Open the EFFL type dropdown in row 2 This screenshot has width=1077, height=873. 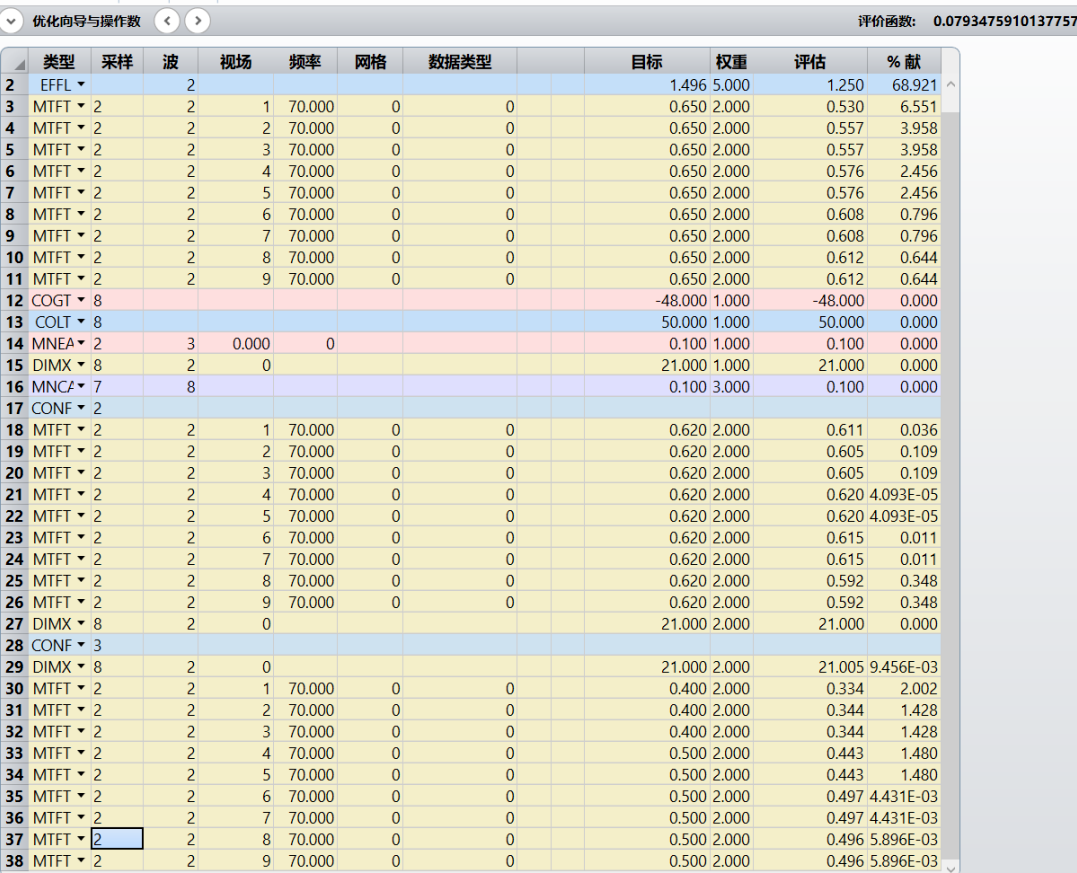(x=79, y=84)
